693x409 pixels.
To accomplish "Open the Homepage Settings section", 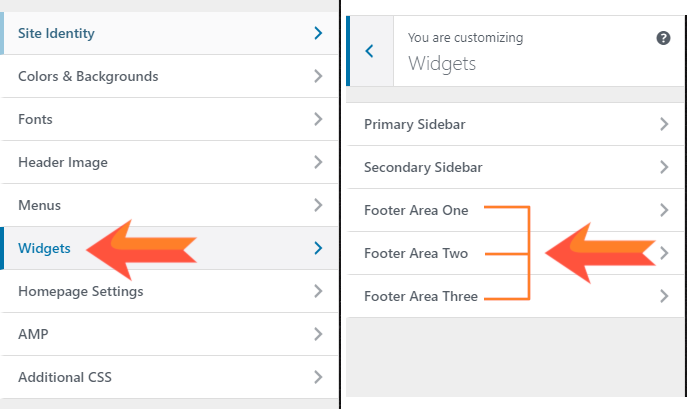I will point(170,291).
